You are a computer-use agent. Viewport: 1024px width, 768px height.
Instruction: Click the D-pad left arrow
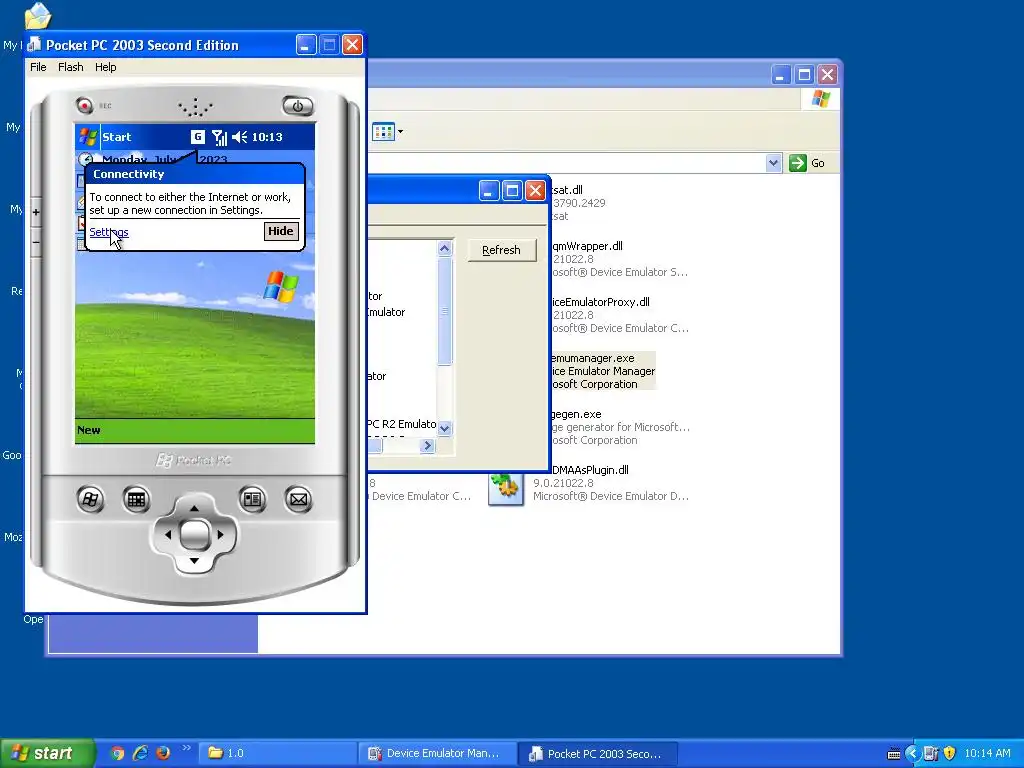coord(168,535)
